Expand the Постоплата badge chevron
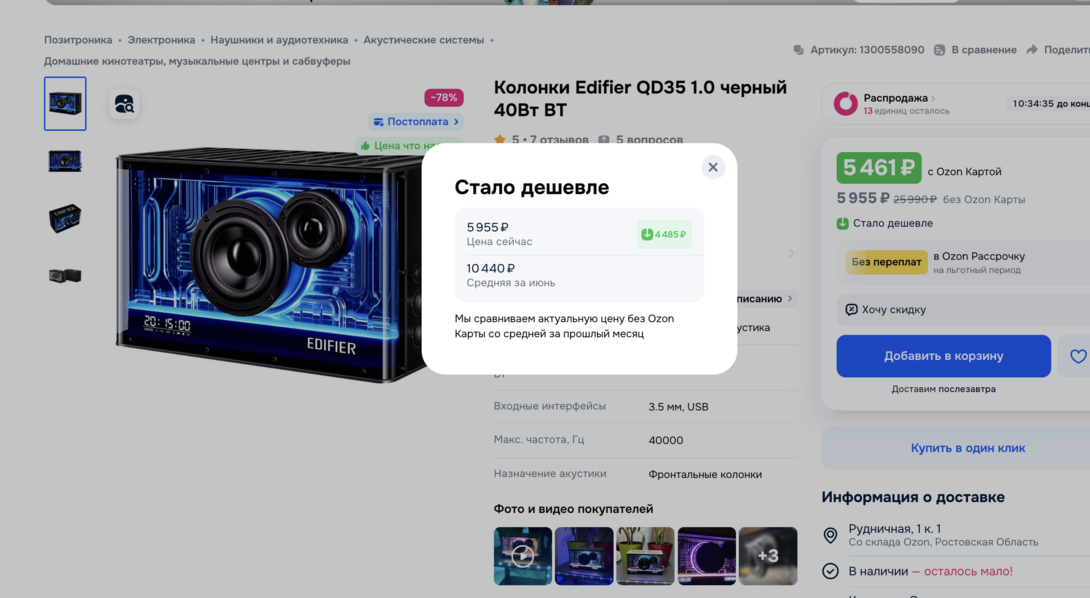 [456, 122]
